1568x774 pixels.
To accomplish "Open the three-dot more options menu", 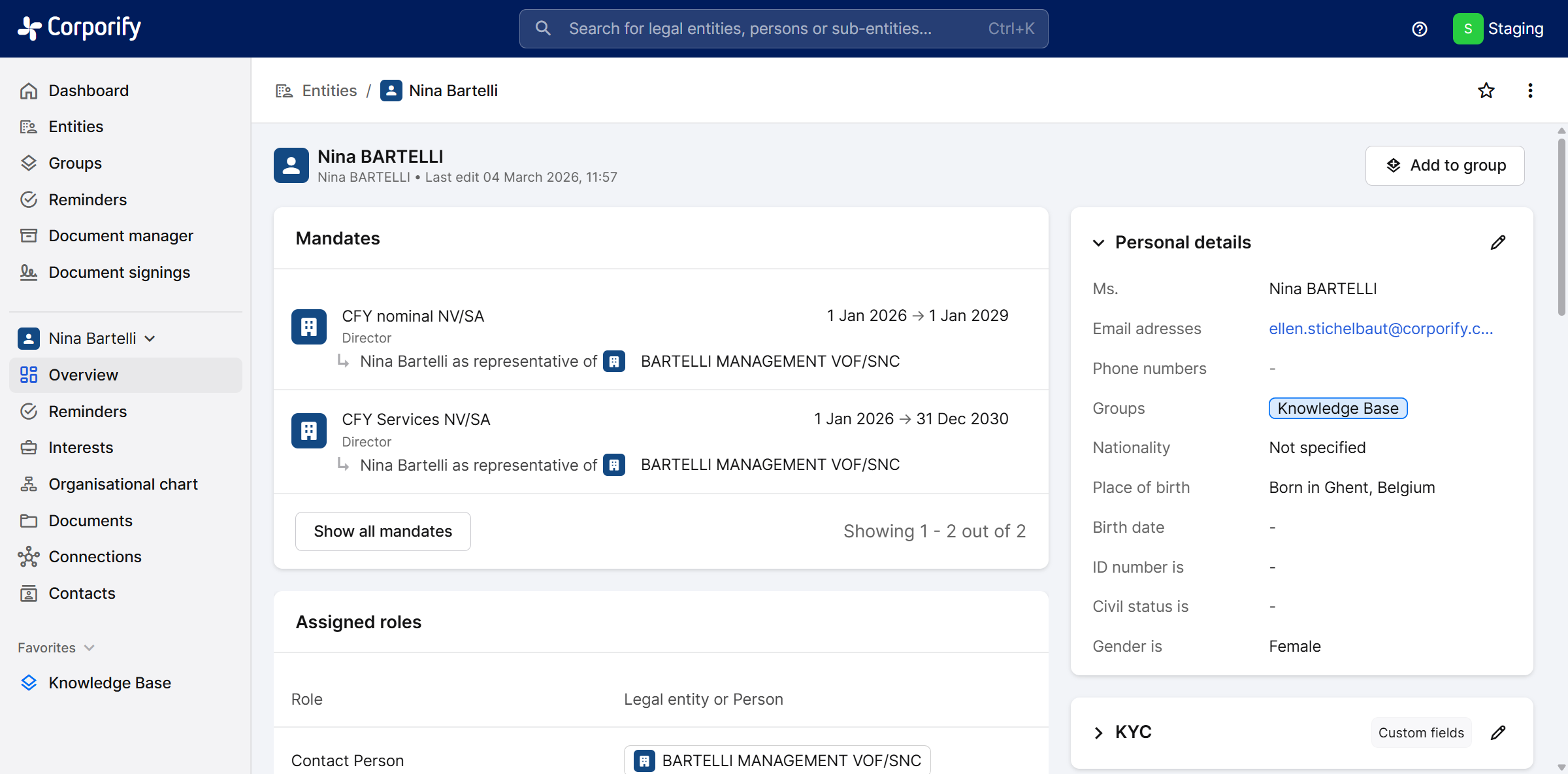I will pos(1530,90).
